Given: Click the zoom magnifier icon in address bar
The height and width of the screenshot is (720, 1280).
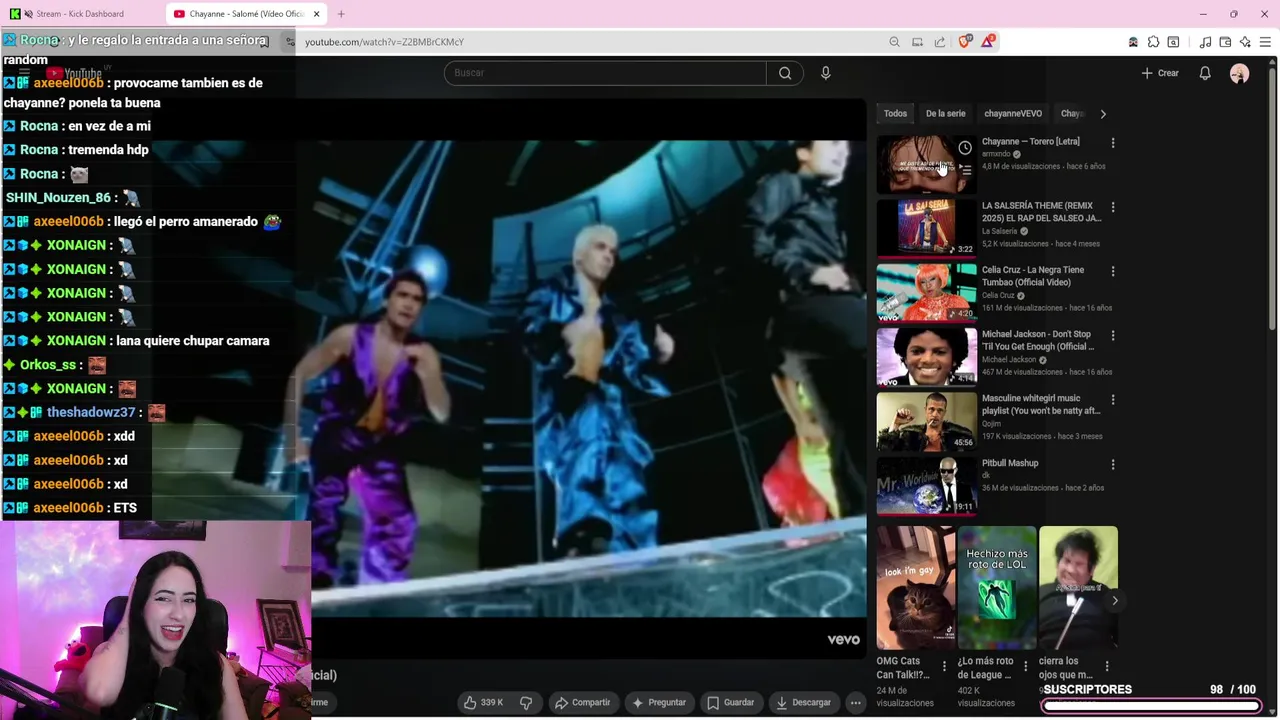Looking at the screenshot, I should coord(894,42).
